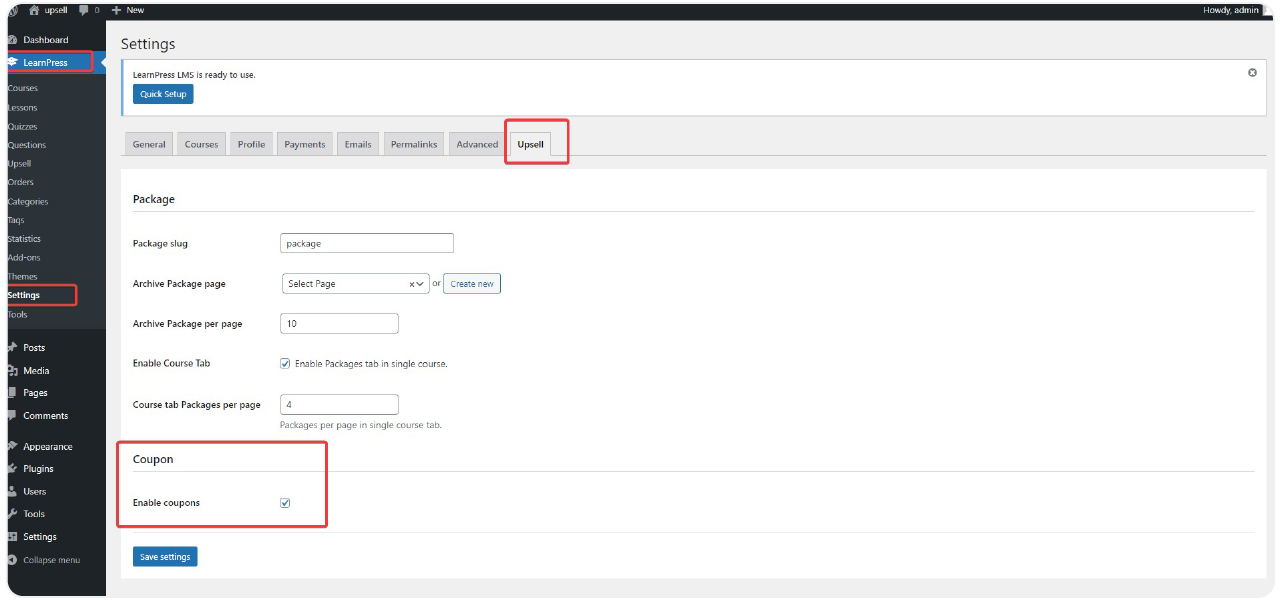Click the Create new page button
1281x600 pixels.
[x=472, y=284]
